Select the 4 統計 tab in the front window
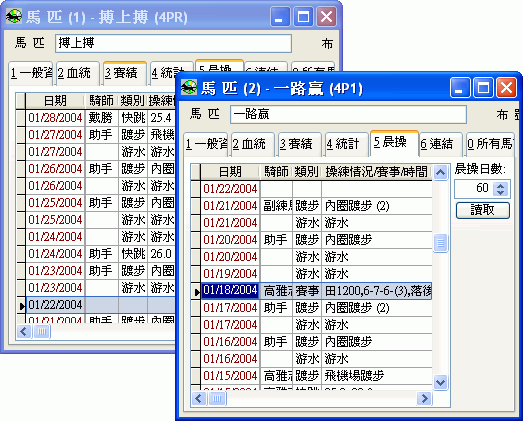 (x=347, y=144)
